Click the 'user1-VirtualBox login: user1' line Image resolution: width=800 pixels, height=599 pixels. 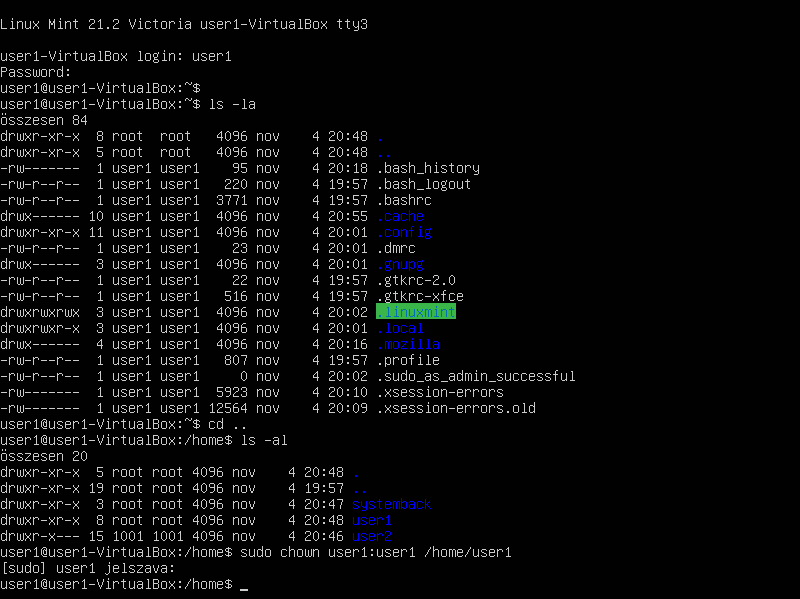(x=116, y=56)
